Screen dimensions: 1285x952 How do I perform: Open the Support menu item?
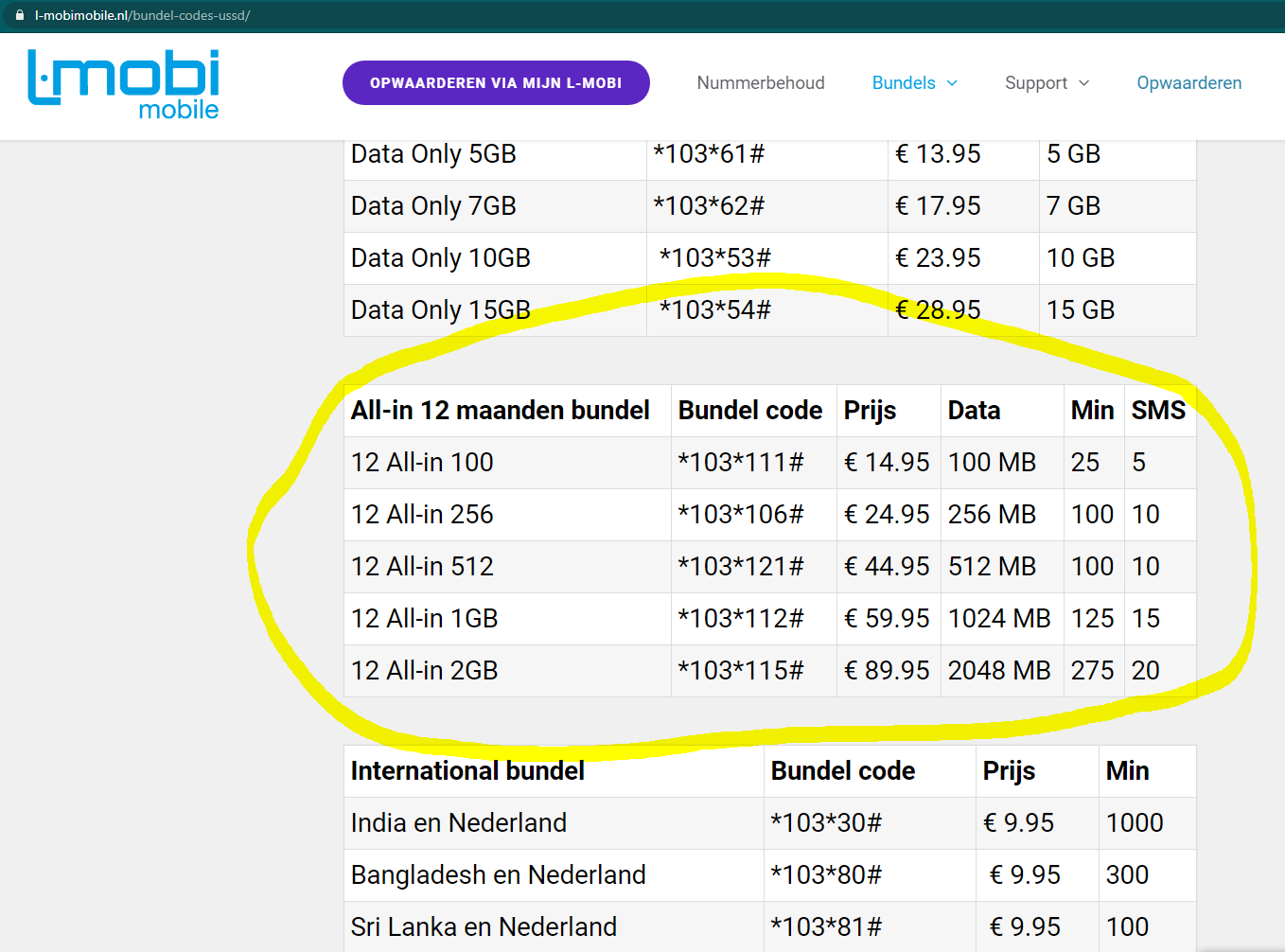(x=1036, y=83)
